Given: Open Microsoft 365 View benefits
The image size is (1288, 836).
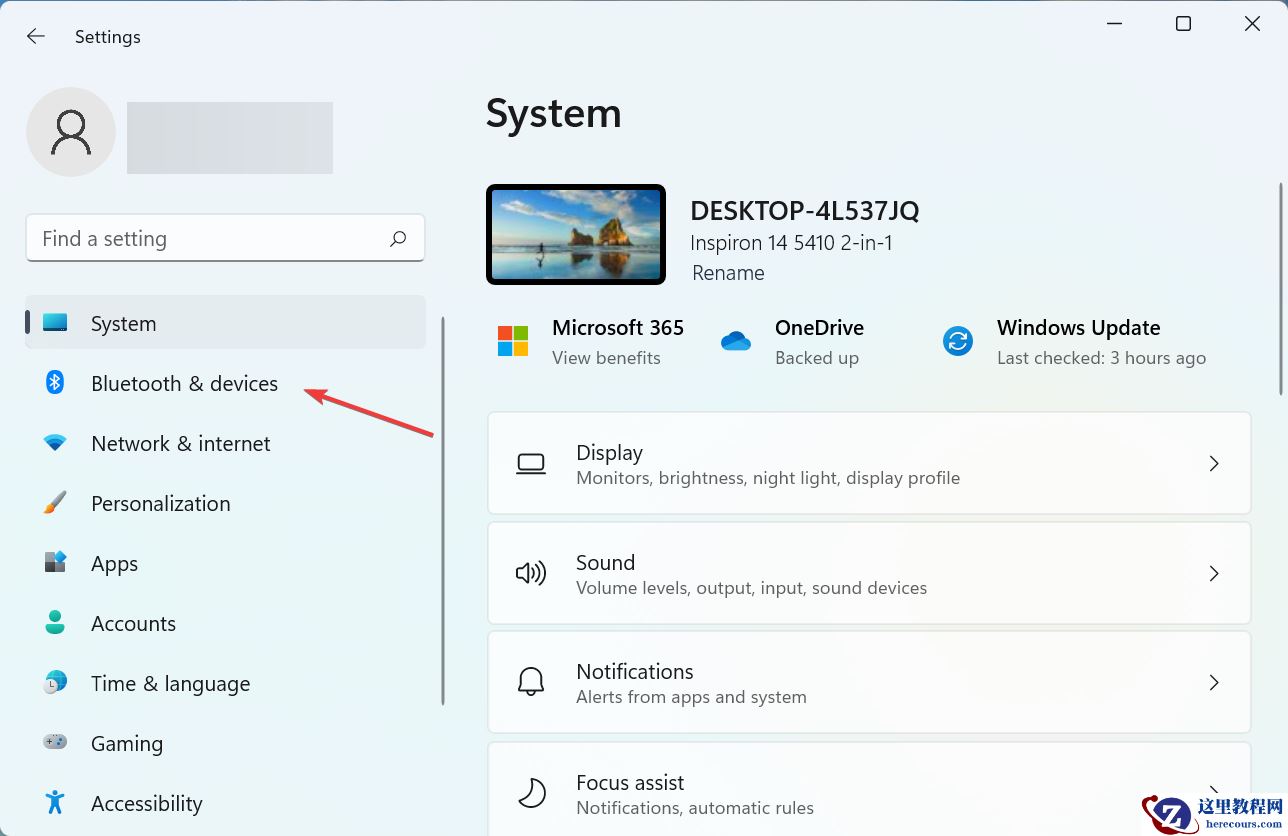Looking at the screenshot, I should point(606,357).
